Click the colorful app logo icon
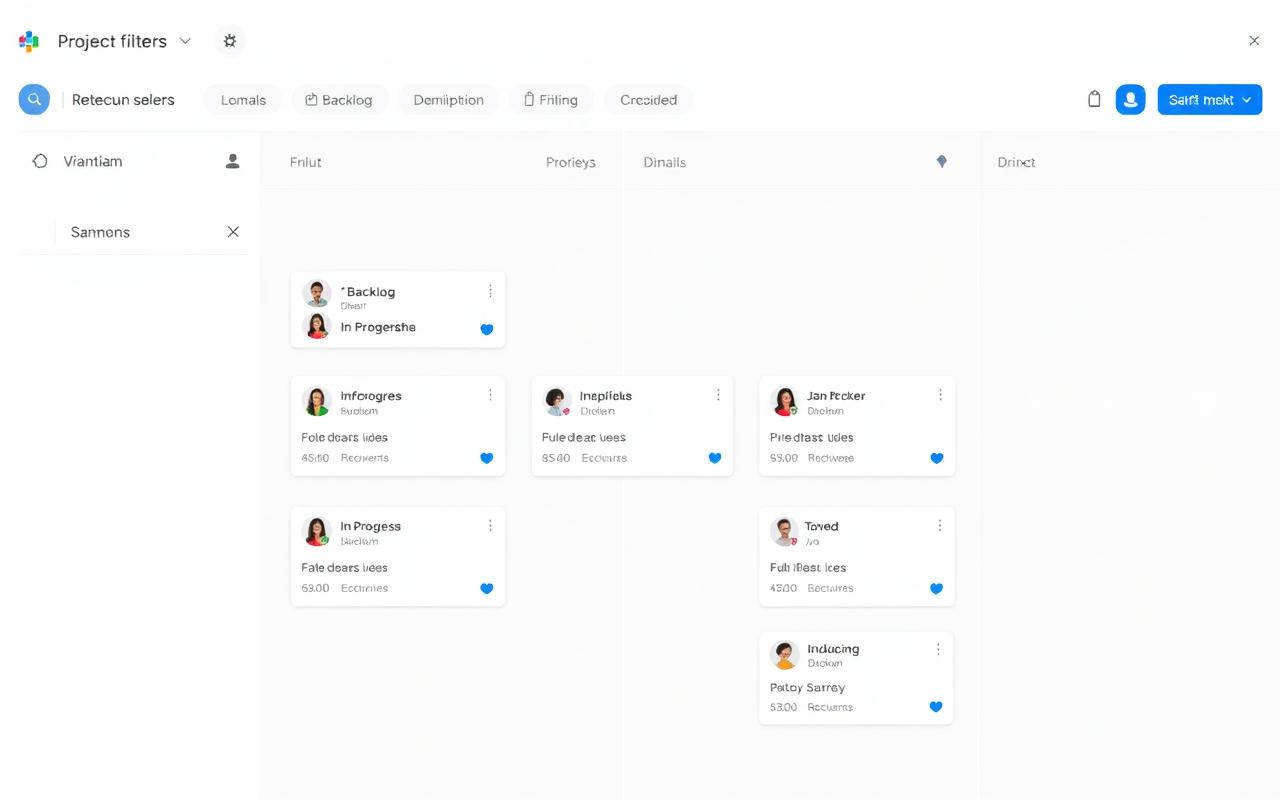Screen dimensions: 1280x800 tap(29, 41)
